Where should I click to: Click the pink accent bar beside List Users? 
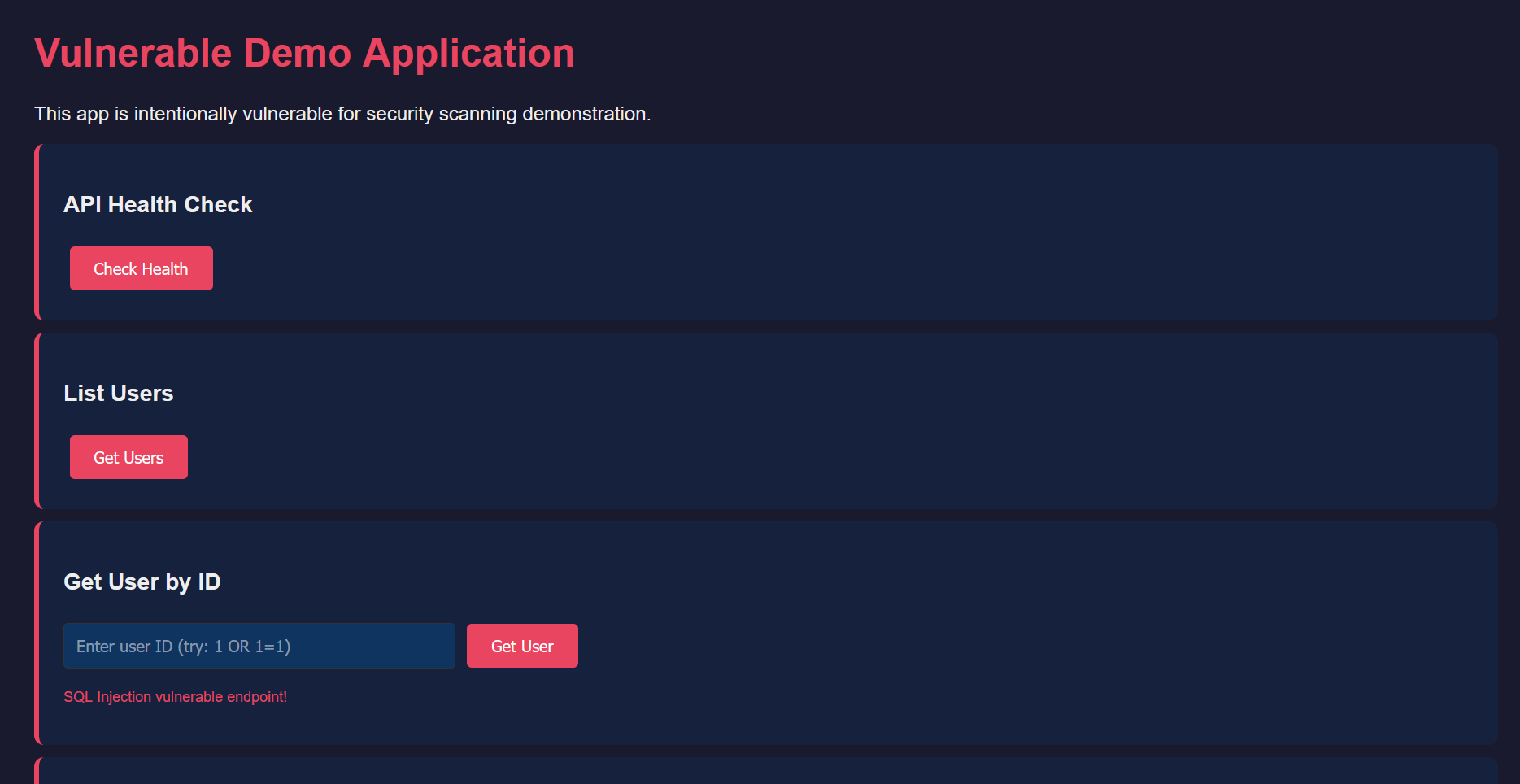point(37,420)
